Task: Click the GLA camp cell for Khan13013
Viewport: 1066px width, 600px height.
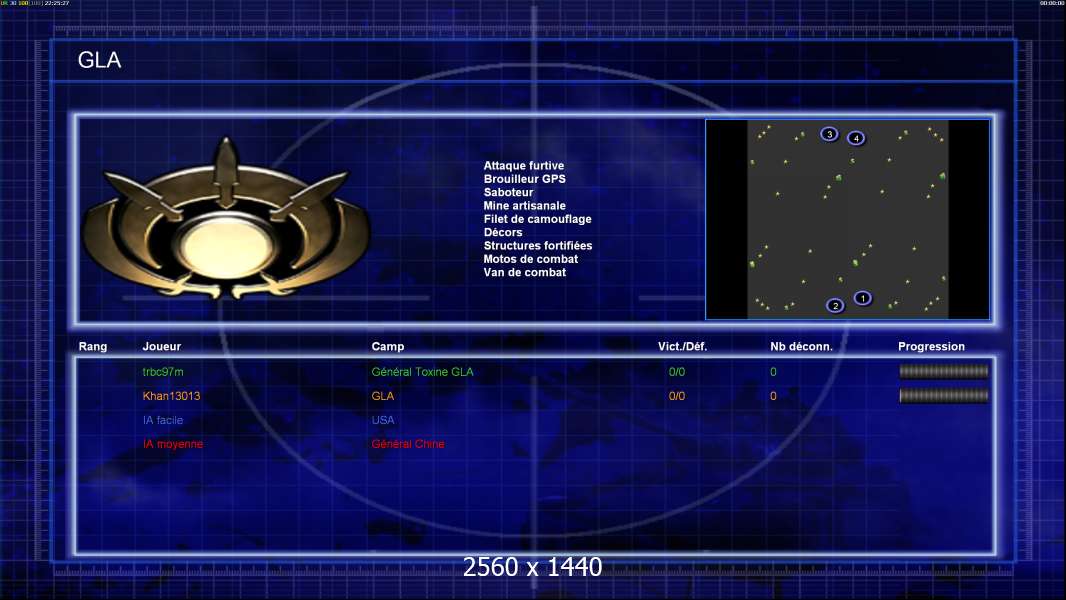Action: (383, 396)
